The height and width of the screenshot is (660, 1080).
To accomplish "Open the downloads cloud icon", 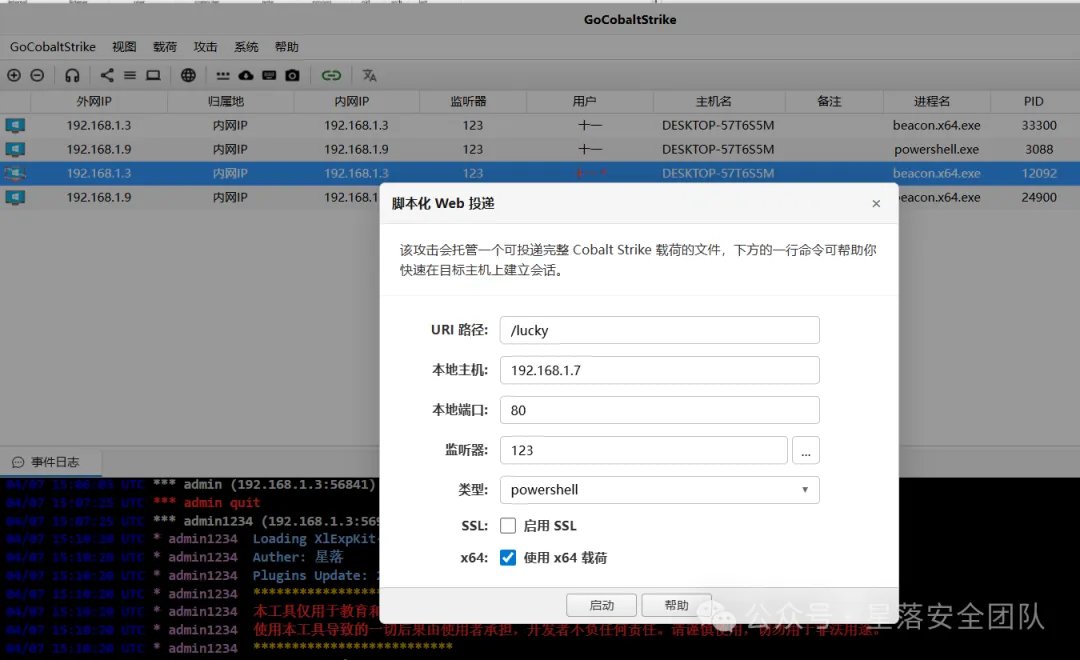I will click(x=246, y=75).
